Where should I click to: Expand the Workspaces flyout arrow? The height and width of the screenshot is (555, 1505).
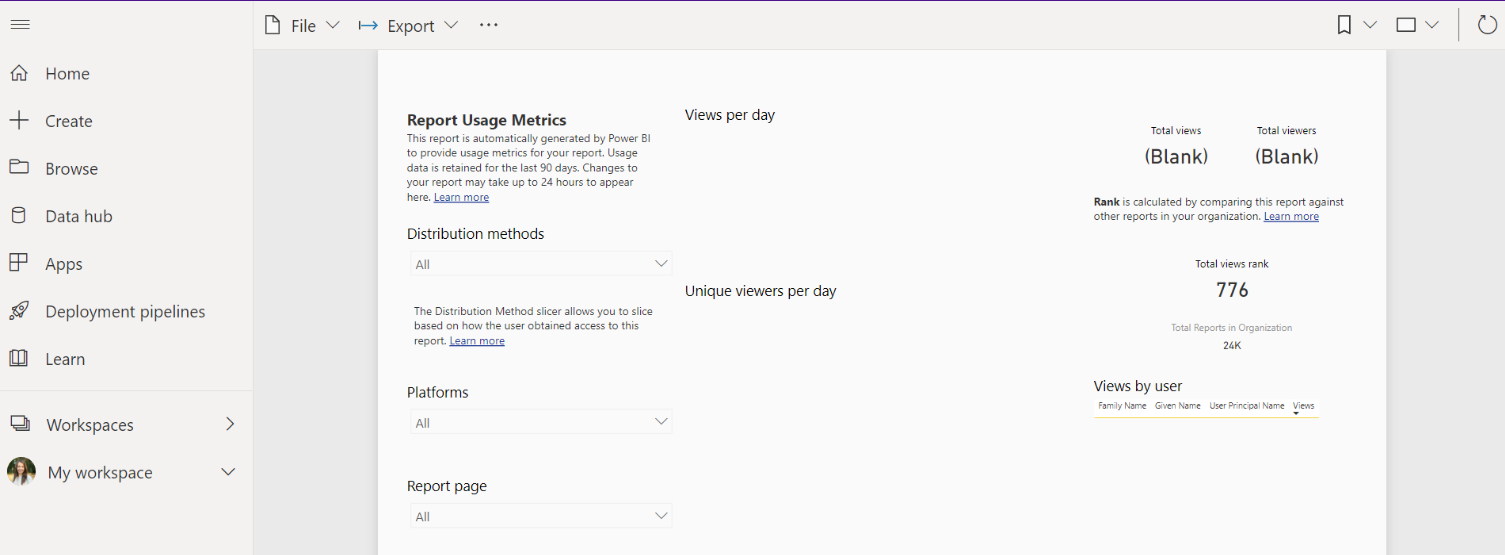[230, 424]
